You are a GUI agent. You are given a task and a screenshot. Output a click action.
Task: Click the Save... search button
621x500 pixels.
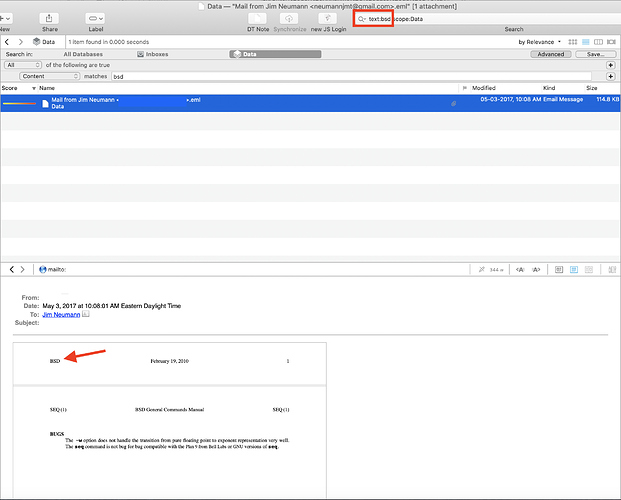596,54
